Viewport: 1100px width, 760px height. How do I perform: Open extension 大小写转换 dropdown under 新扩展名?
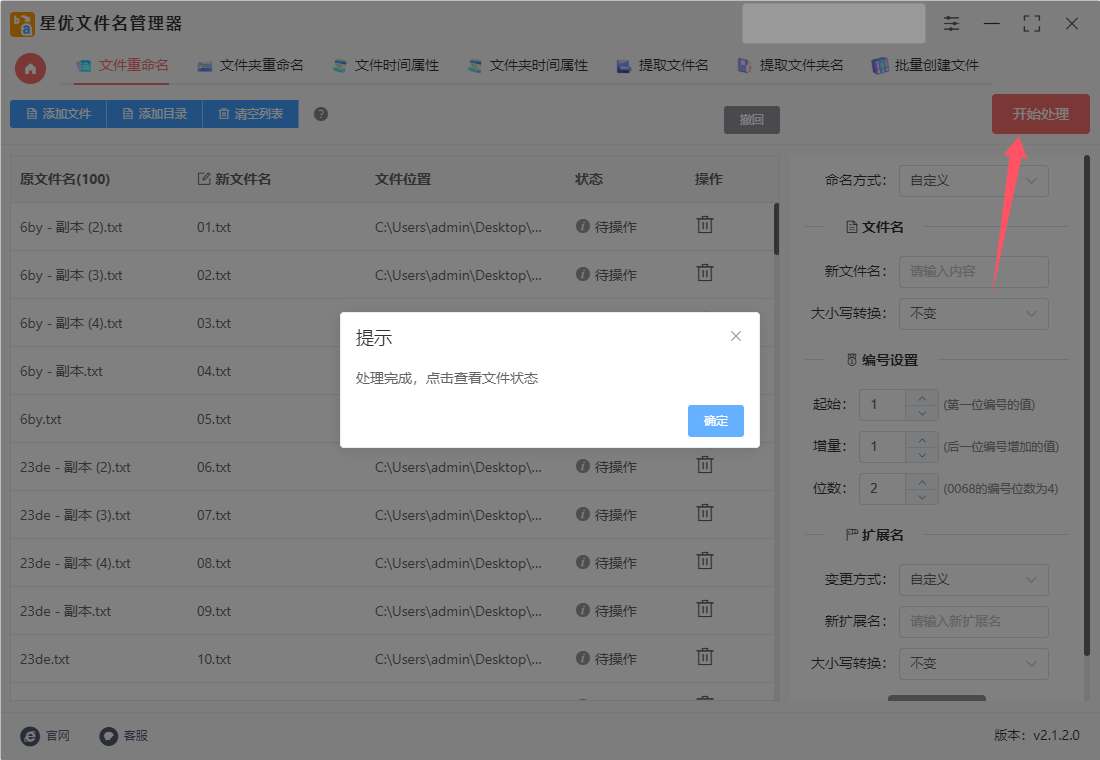[x=974, y=663]
